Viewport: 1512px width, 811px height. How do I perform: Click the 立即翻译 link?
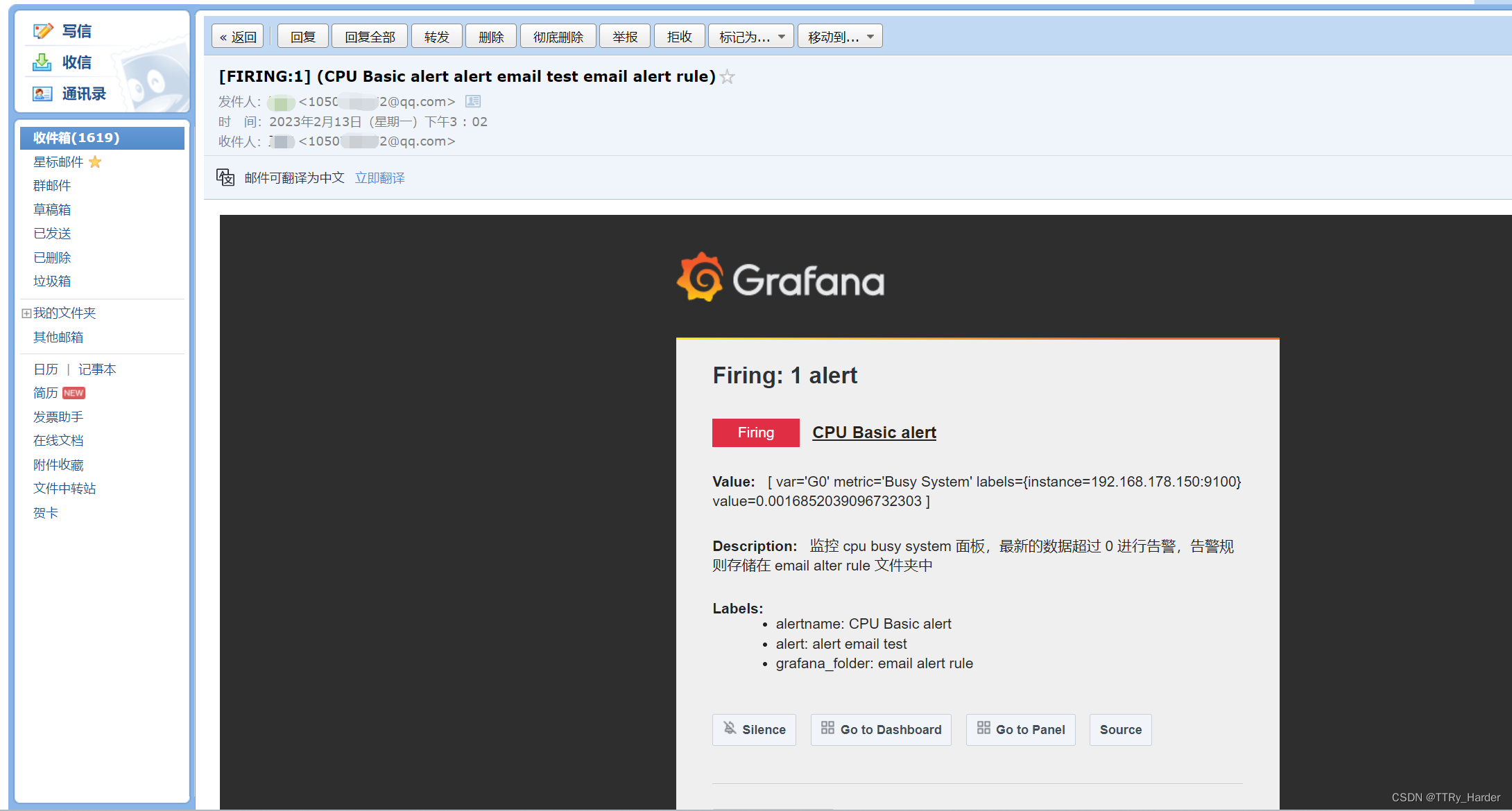click(x=380, y=178)
